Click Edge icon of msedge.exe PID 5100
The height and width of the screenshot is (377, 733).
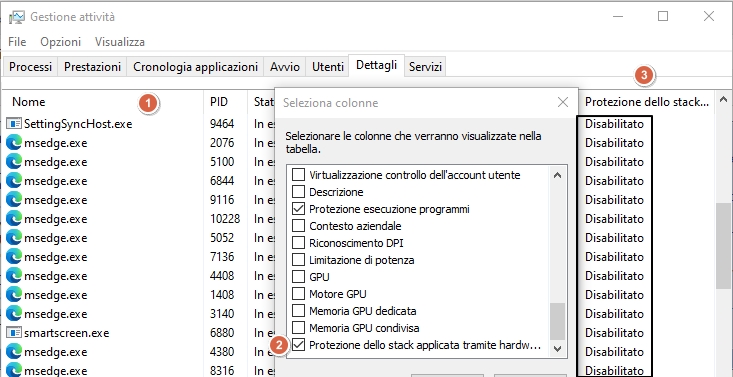coord(14,162)
